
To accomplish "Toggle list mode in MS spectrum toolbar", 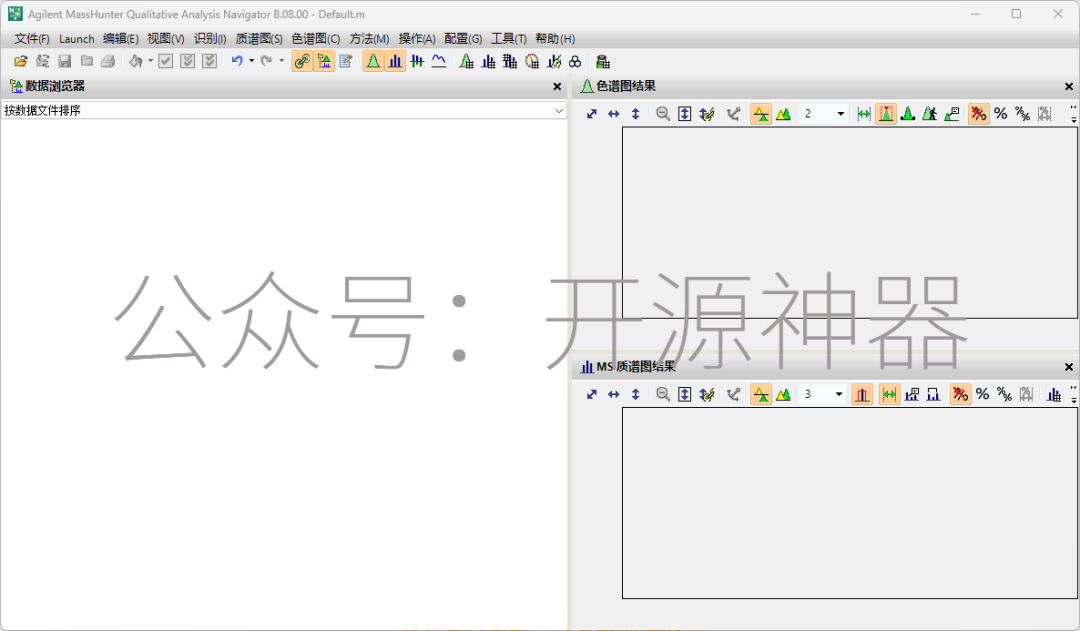I will pyautogui.click(x=761, y=394).
